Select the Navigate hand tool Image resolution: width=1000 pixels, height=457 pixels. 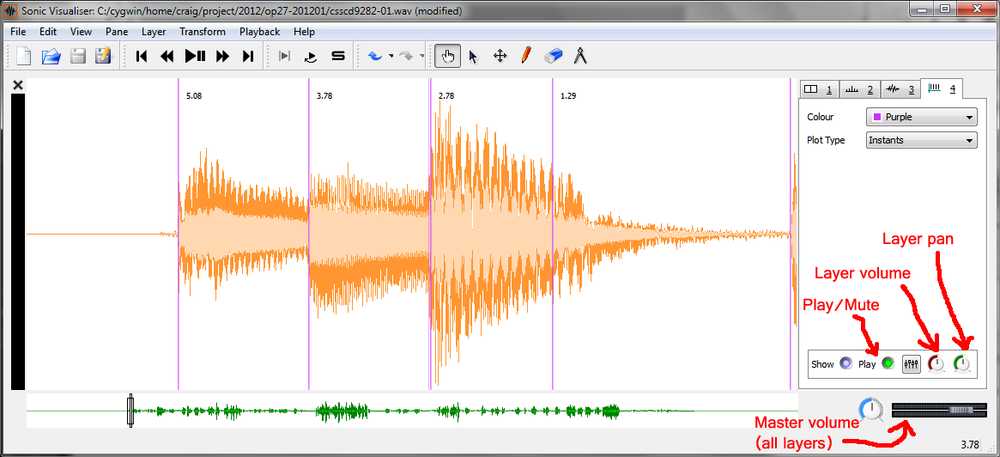(447, 56)
